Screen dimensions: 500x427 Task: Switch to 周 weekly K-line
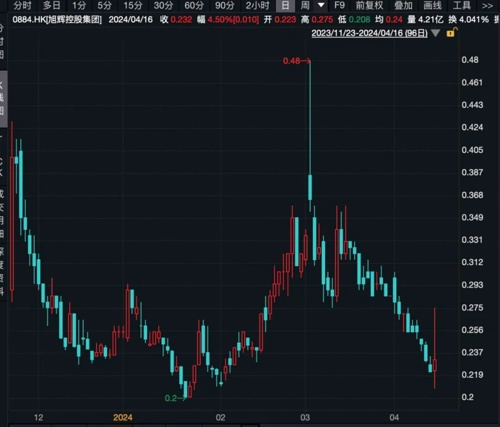pyautogui.click(x=305, y=5)
